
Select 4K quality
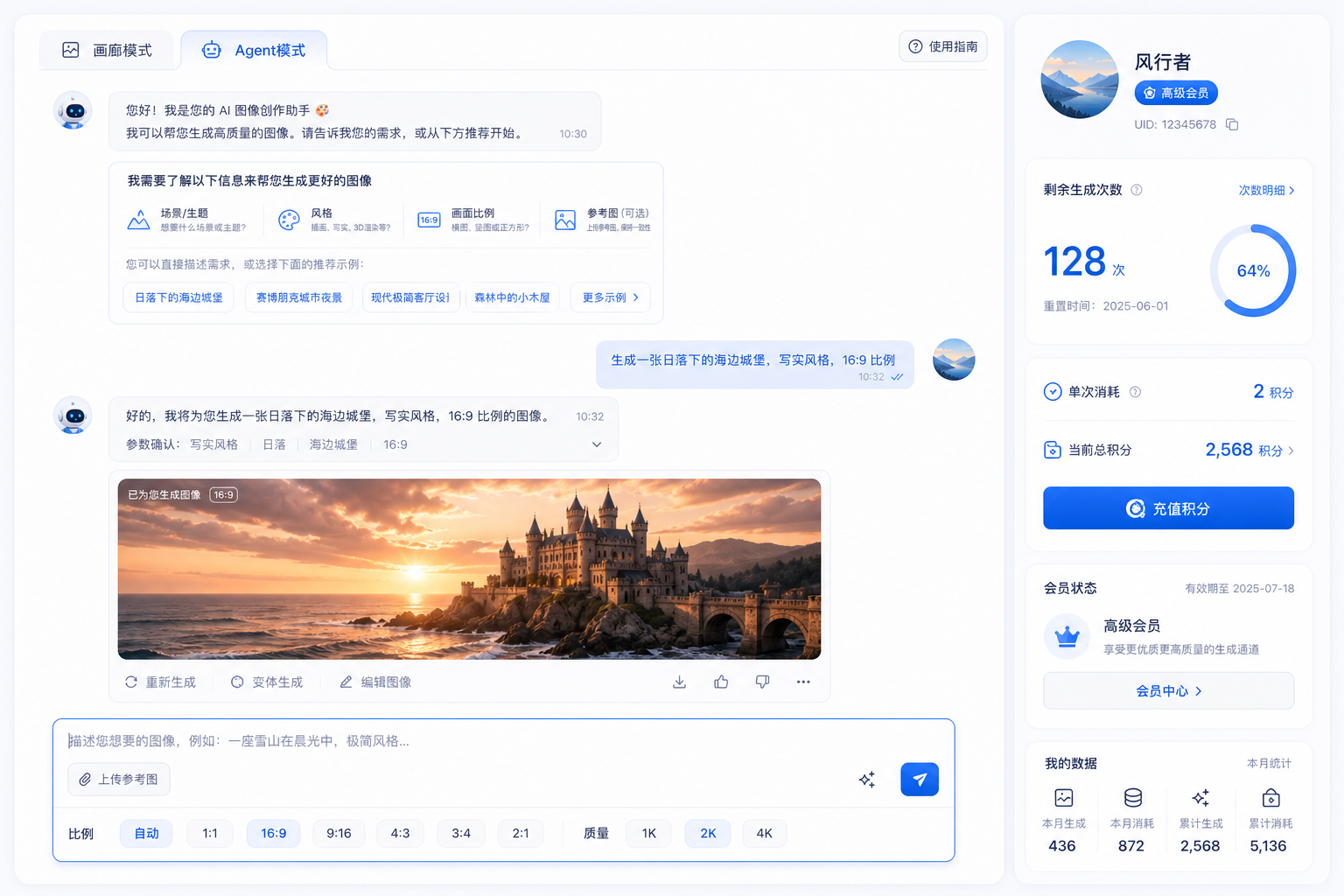pyautogui.click(x=765, y=833)
